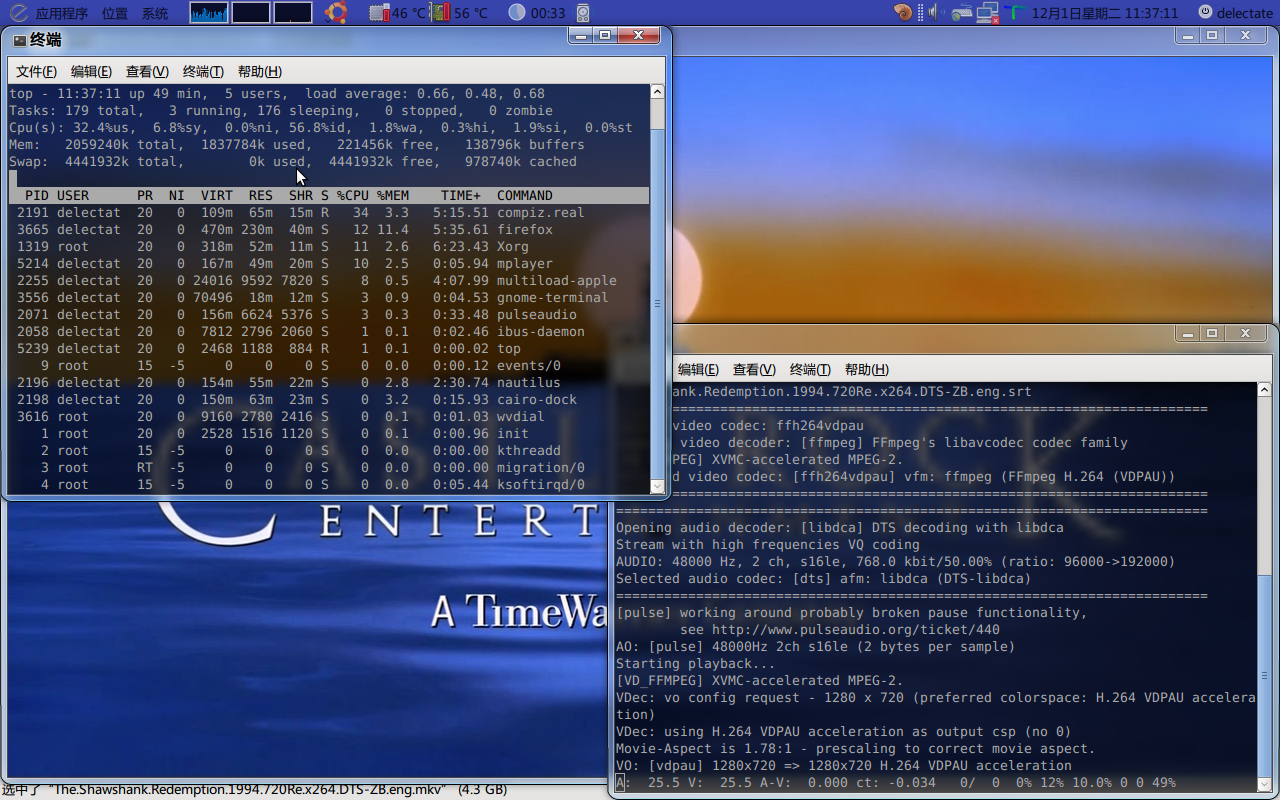Open 终端(T) menu in the lower terminal
Viewport: 1280px width, 800px height.
[x=810, y=369]
